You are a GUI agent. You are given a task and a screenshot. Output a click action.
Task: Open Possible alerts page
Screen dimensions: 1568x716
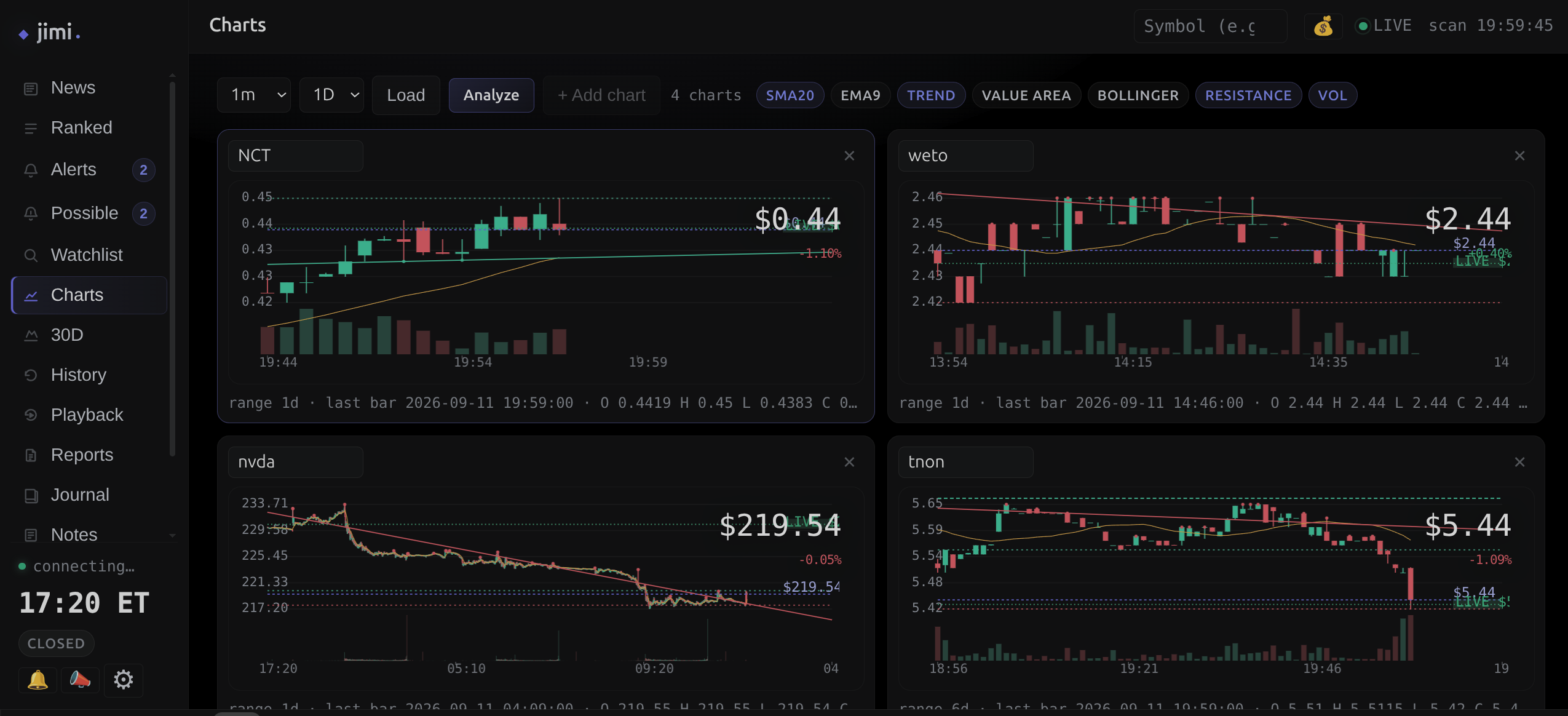[x=89, y=213]
